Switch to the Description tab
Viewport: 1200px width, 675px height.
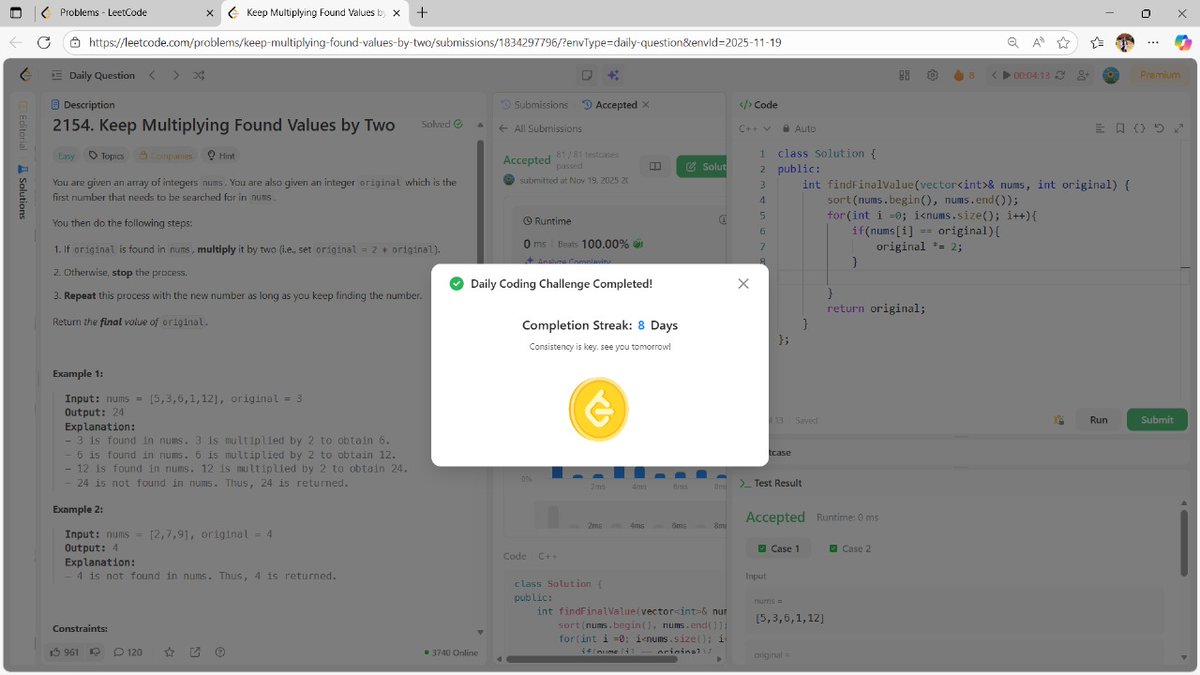(x=83, y=104)
